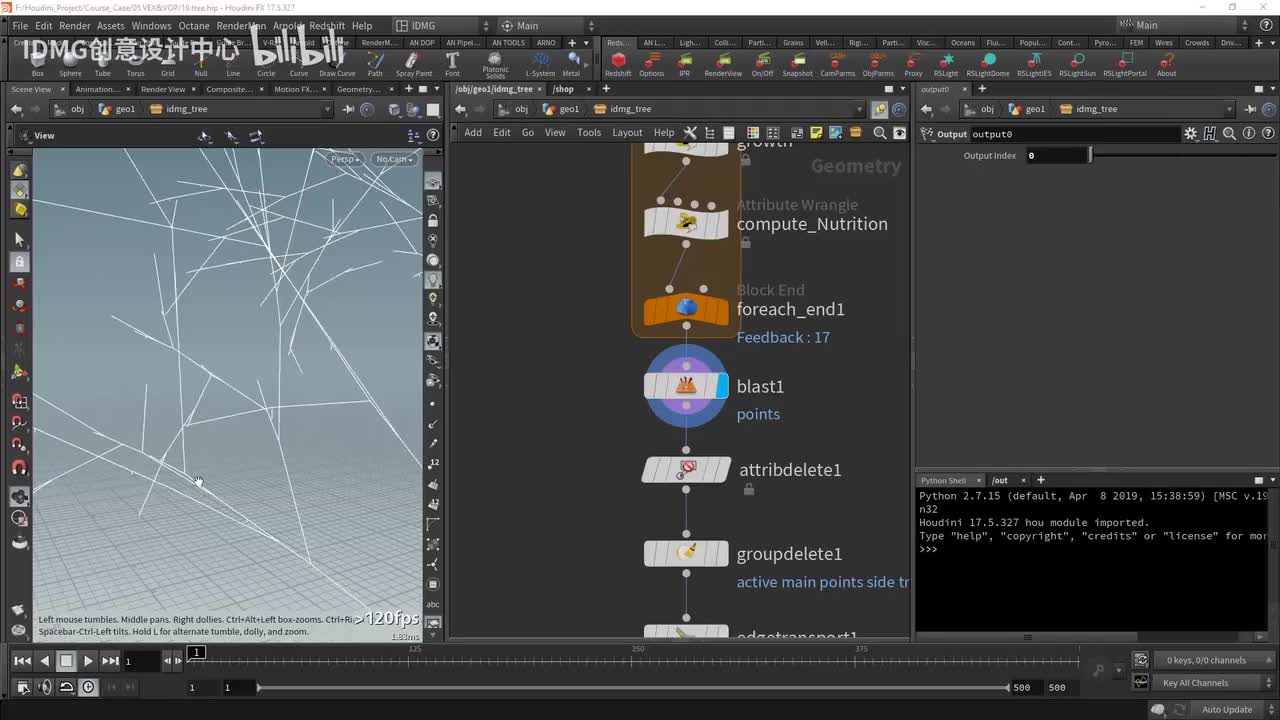Click the Redshift shelf tool icon

pyautogui.click(x=618, y=62)
